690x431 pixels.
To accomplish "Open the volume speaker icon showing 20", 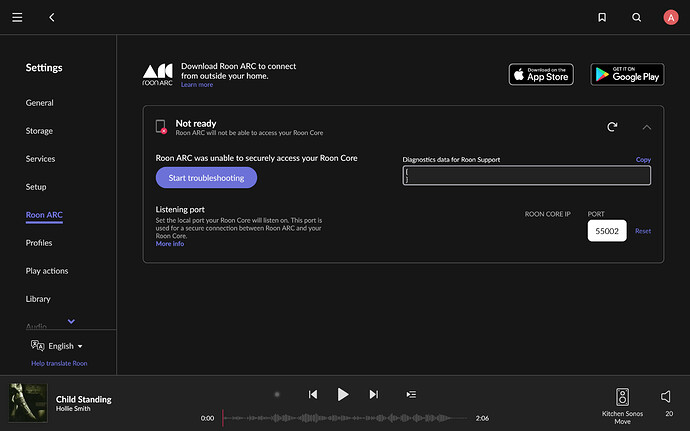I will tap(666, 397).
